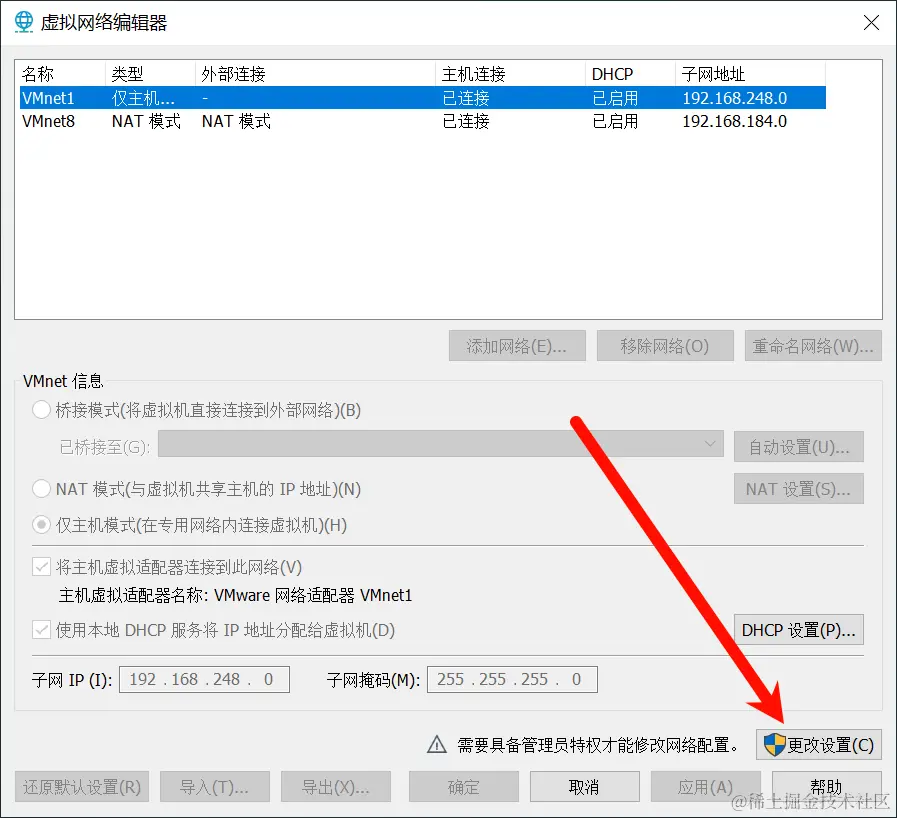Image resolution: width=897 pixels, height=818 pixels.
Task: Click 自动设置(U) button
Action: tap(799, 446)
